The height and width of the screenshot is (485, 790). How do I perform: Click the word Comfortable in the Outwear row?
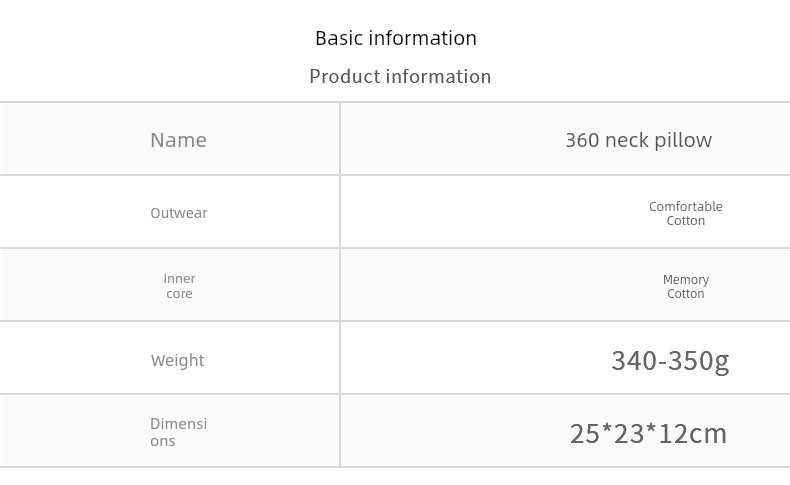click(686, 206)
